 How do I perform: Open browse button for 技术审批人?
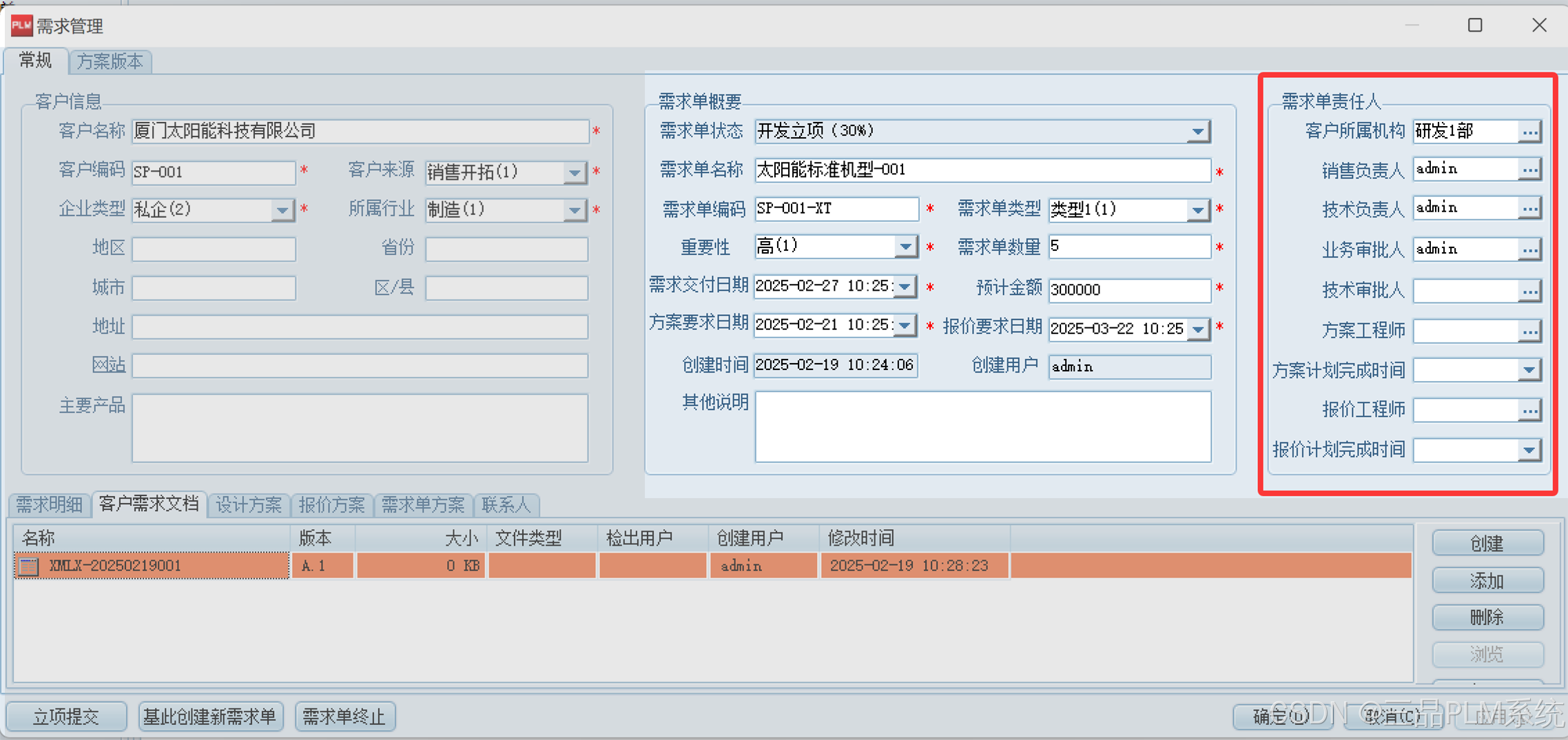[1529, 291]
